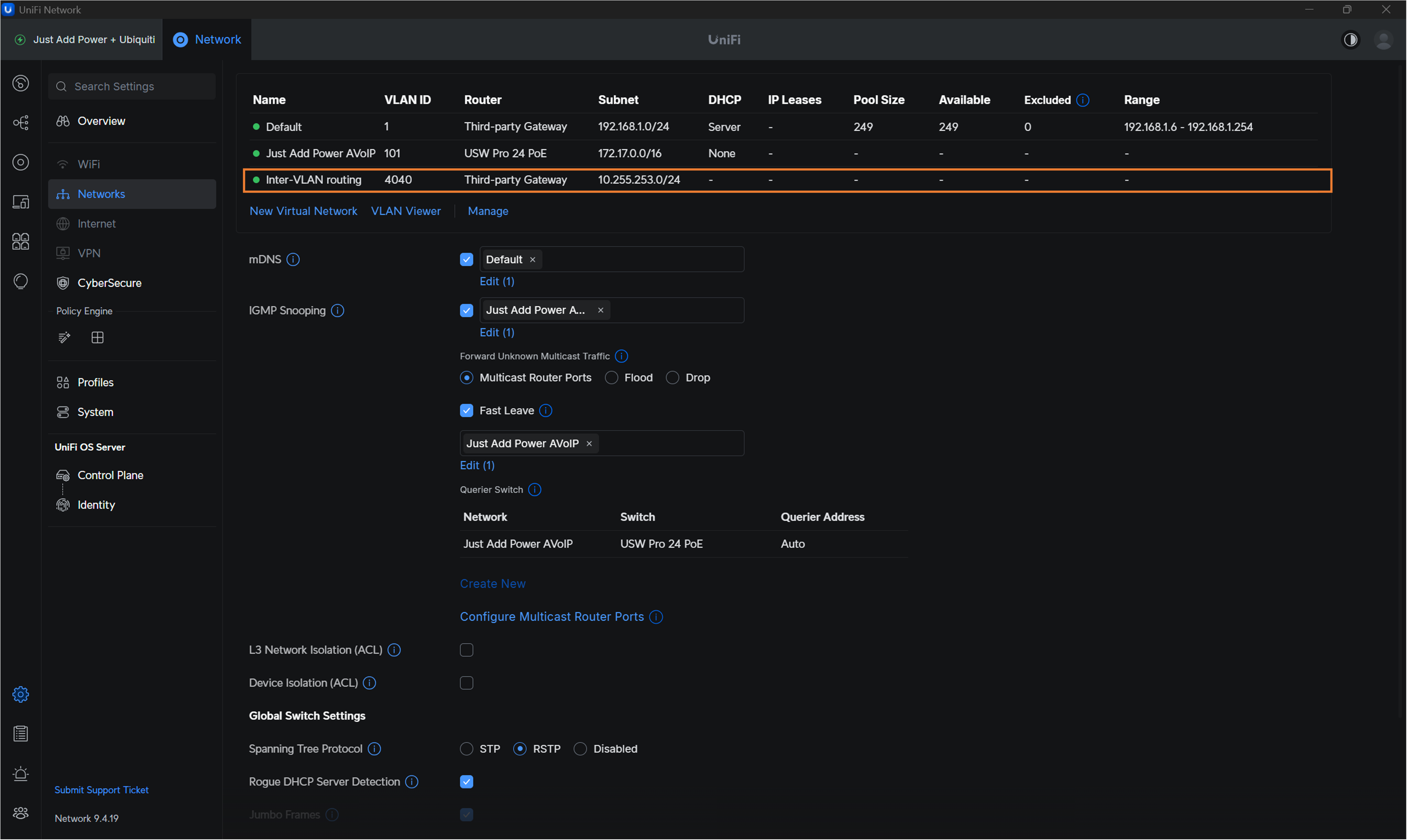Remove Default tag from mDNS field
The width and height of the screenshot is (1407, 840).
point(533,260)
